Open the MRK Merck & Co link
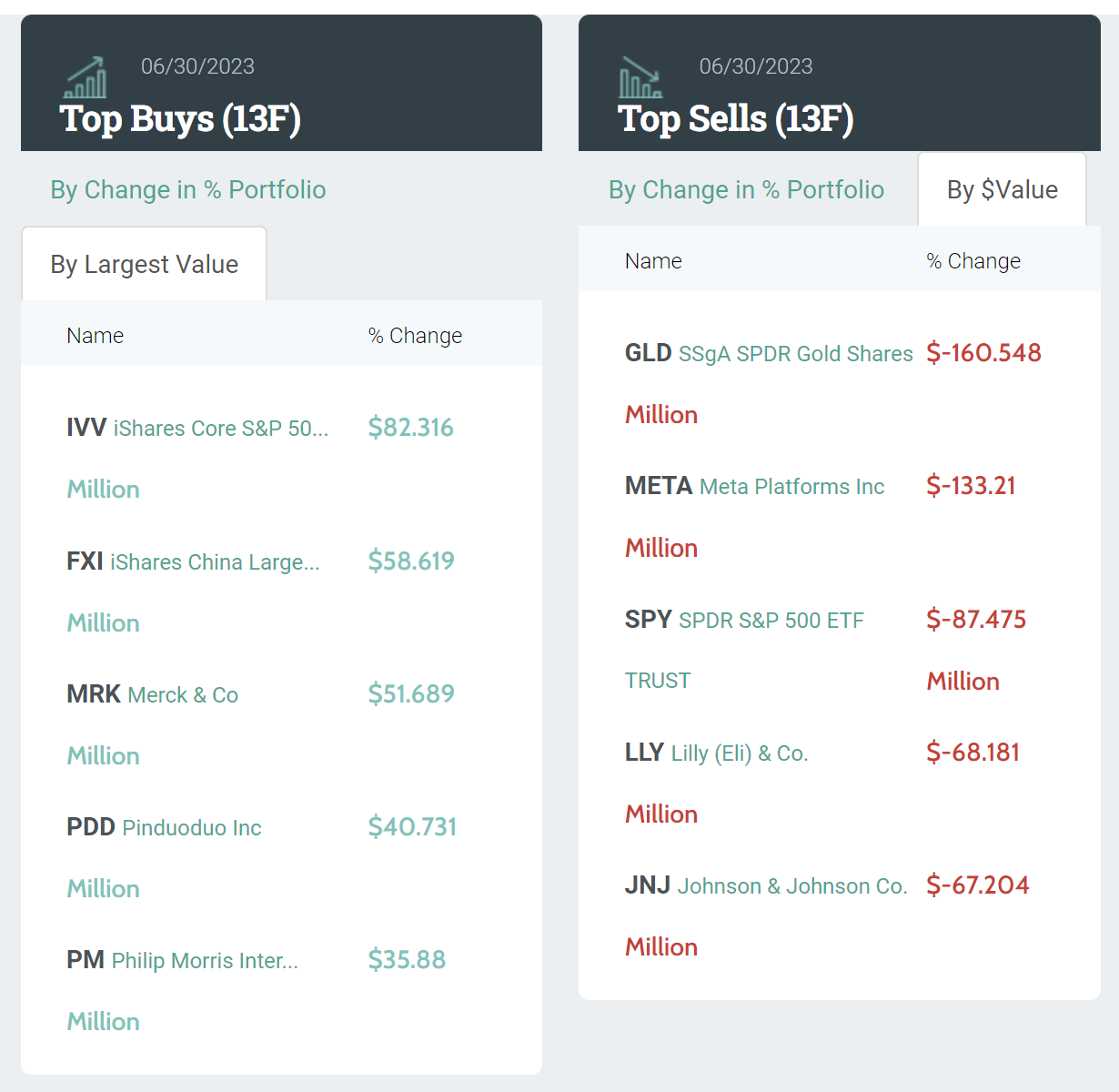Viewport: 1119px width, 1092px height. tap(152, 694)
